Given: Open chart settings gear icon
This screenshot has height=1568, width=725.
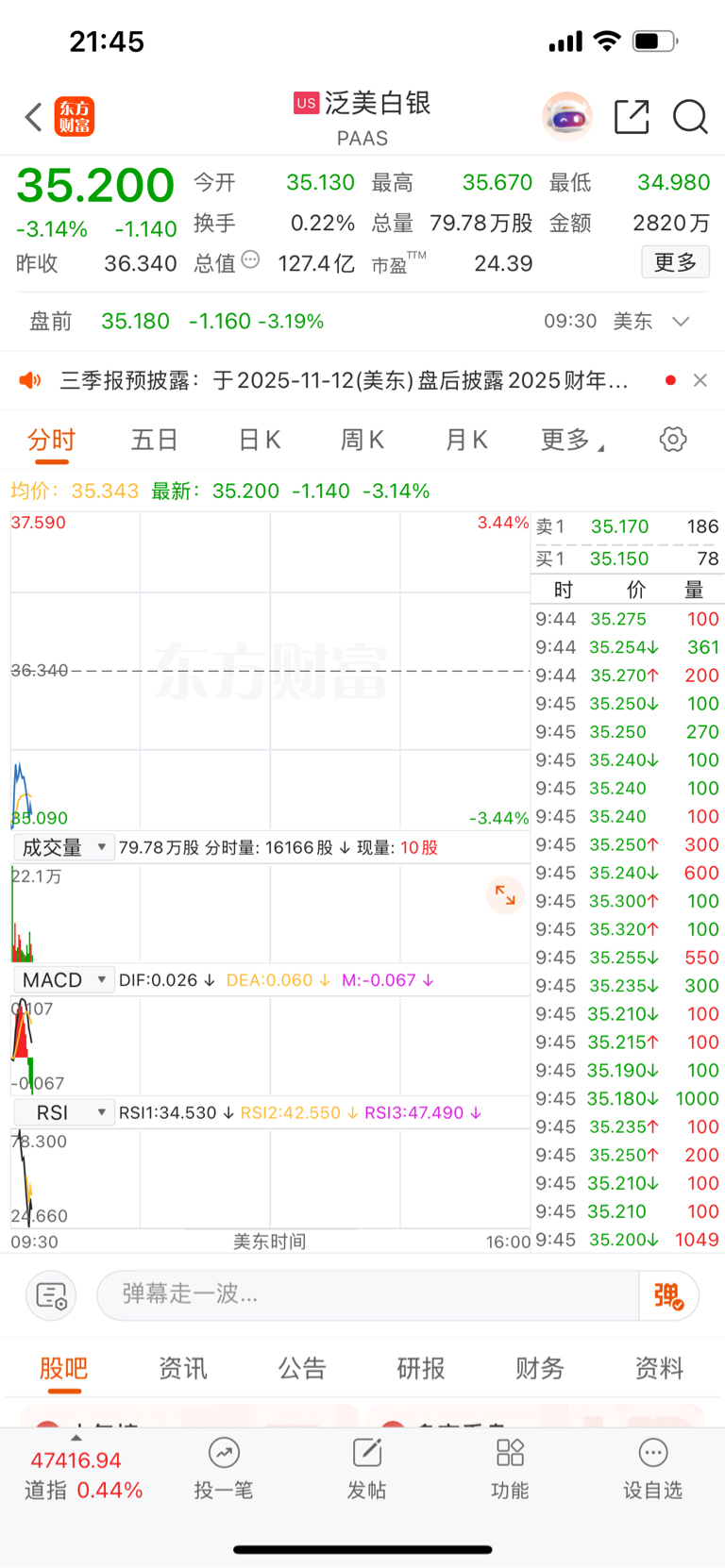Looking at the screenshot, I should (x=673, y=439).
